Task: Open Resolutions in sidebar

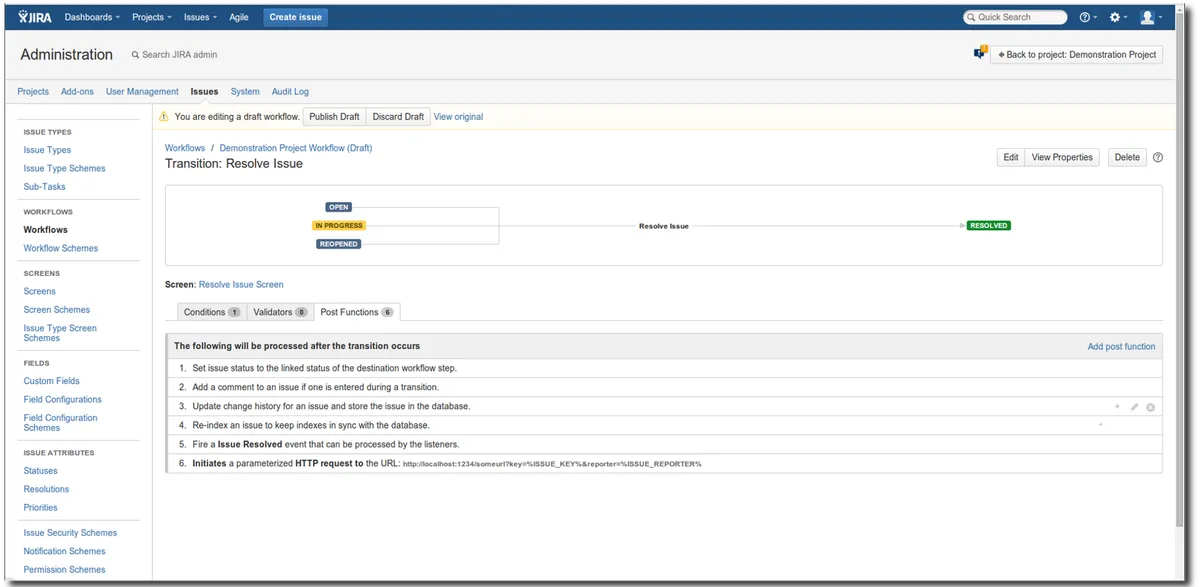Action: (x=47, y=489)
